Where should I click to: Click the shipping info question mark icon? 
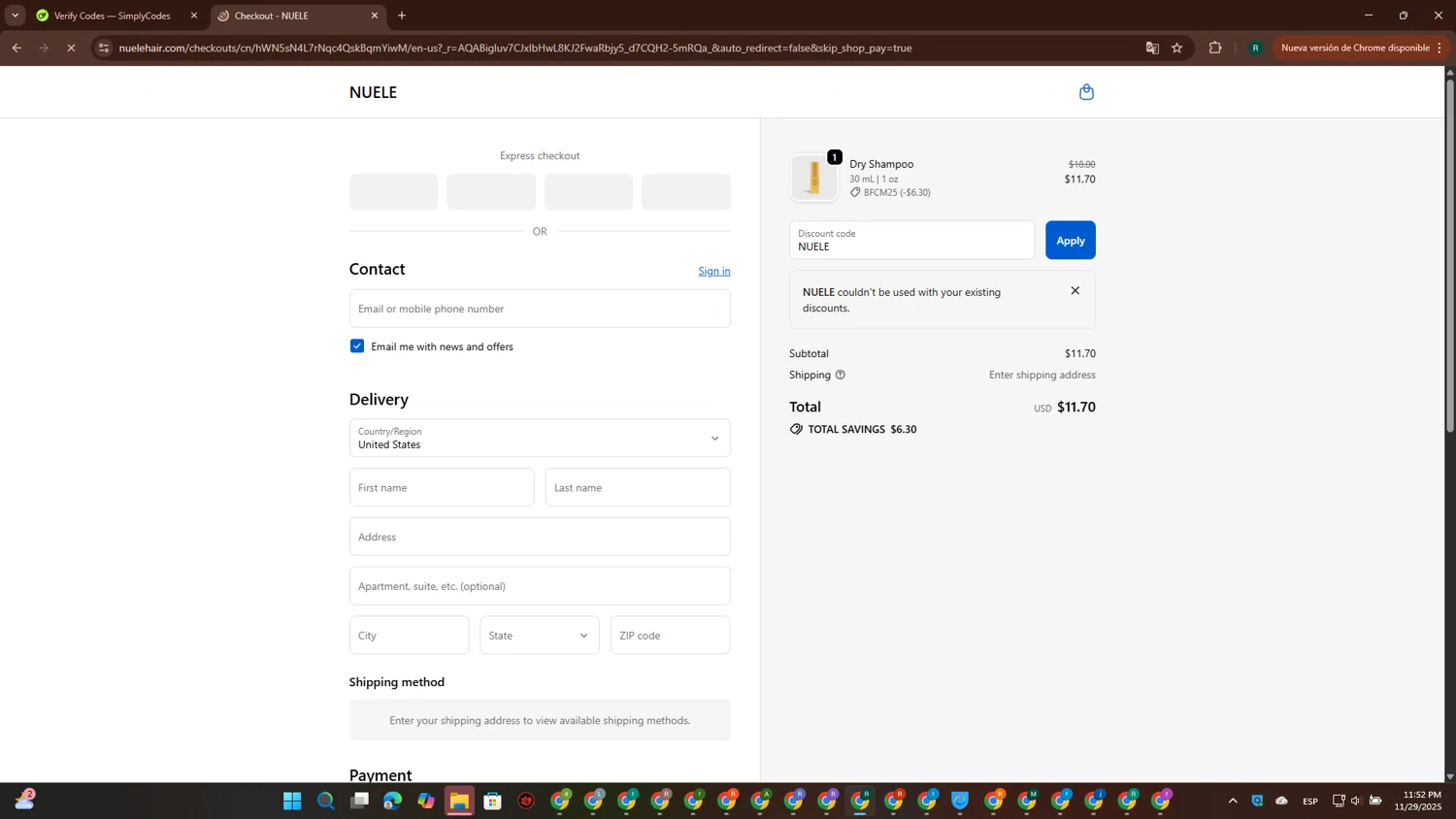pyautogui.click(x=841, y=375)
